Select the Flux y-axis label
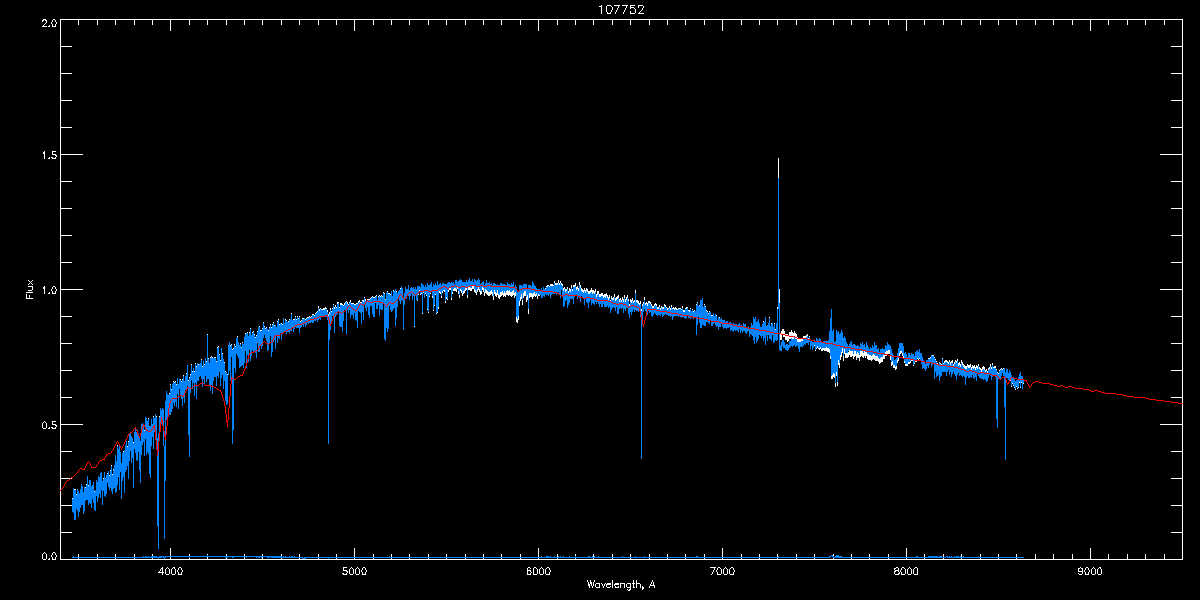1200x600 pixels. point(29,289)
